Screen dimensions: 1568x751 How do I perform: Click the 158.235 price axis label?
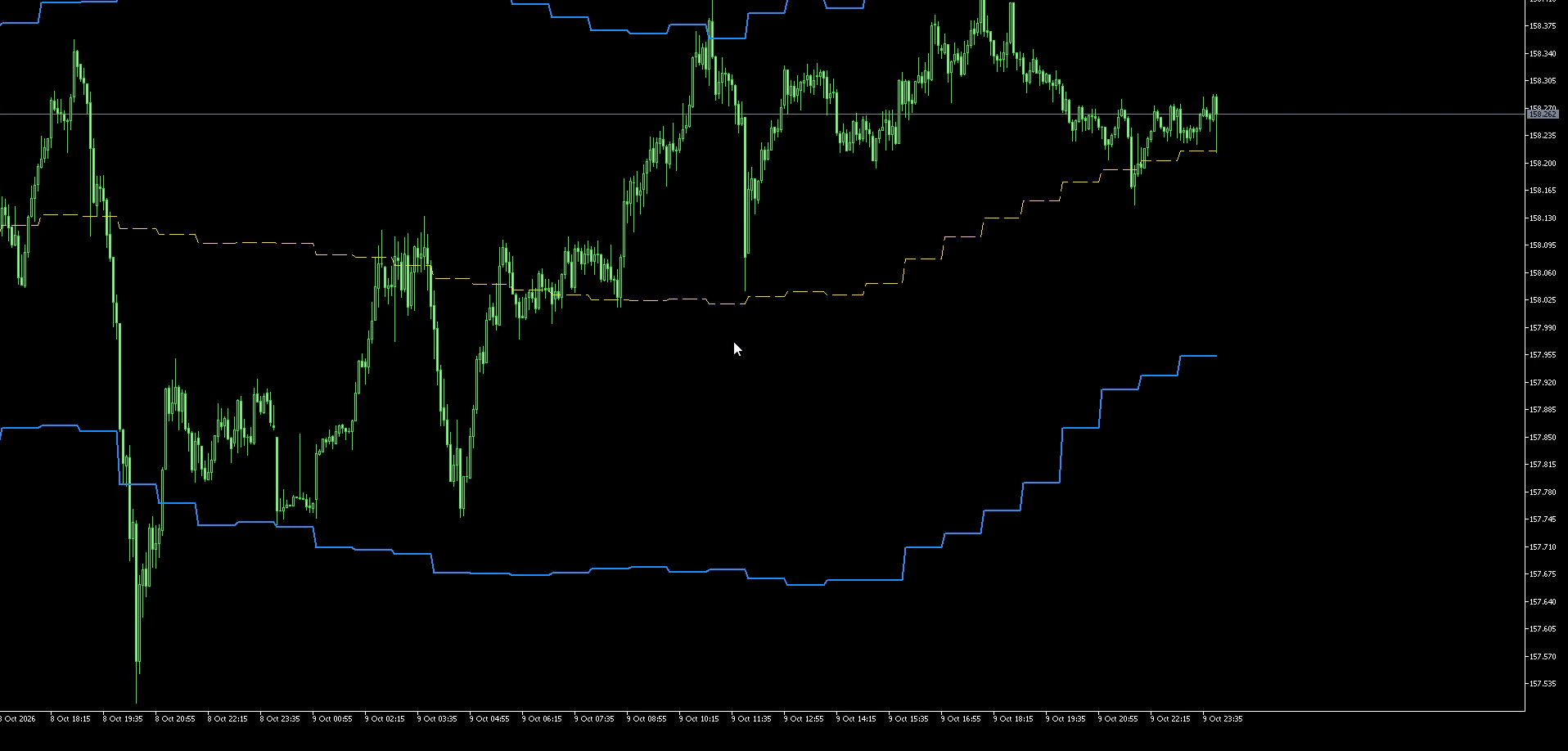(1543, 136)
